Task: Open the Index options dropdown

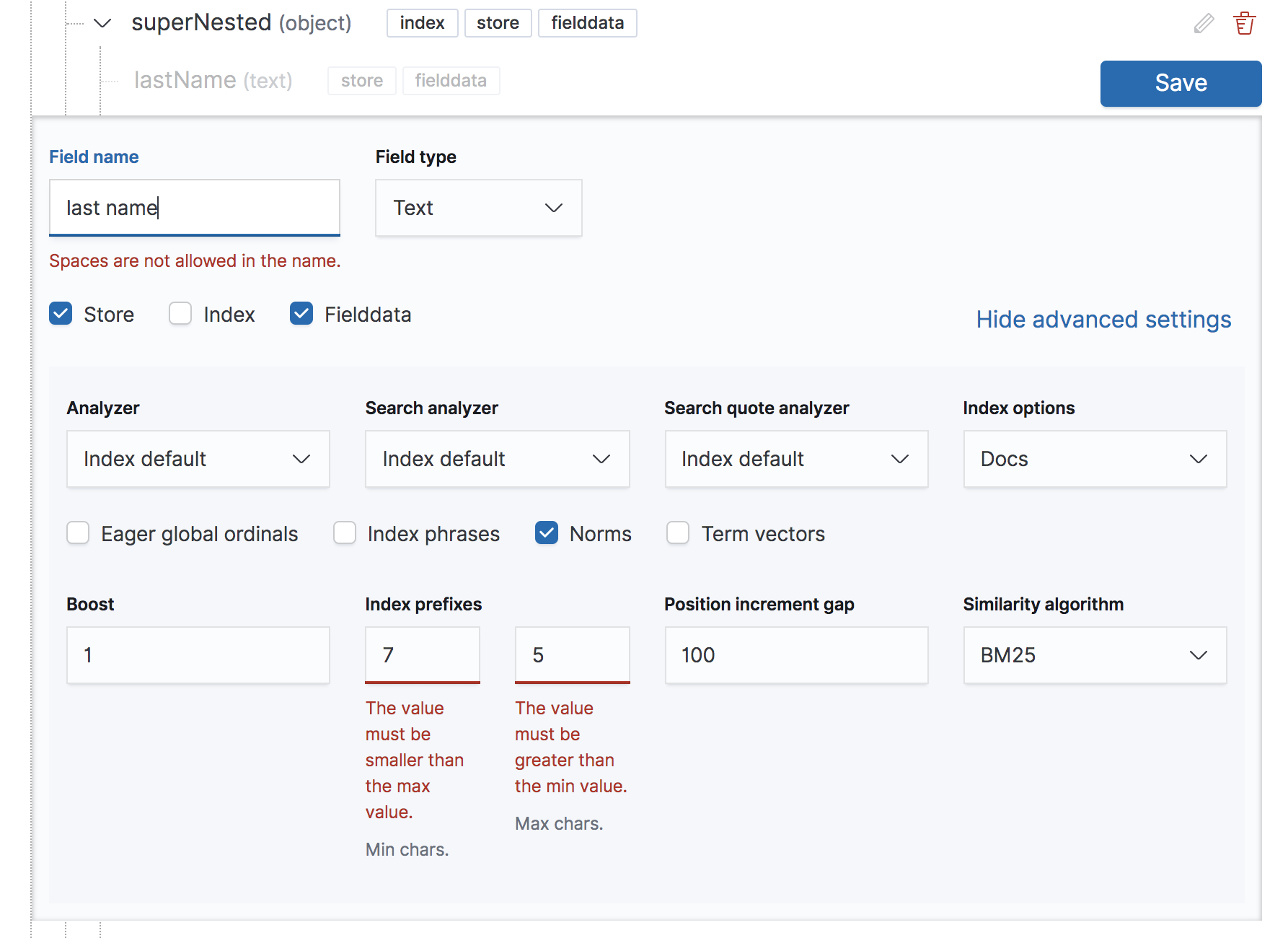Action: [x=1094, y=459]
